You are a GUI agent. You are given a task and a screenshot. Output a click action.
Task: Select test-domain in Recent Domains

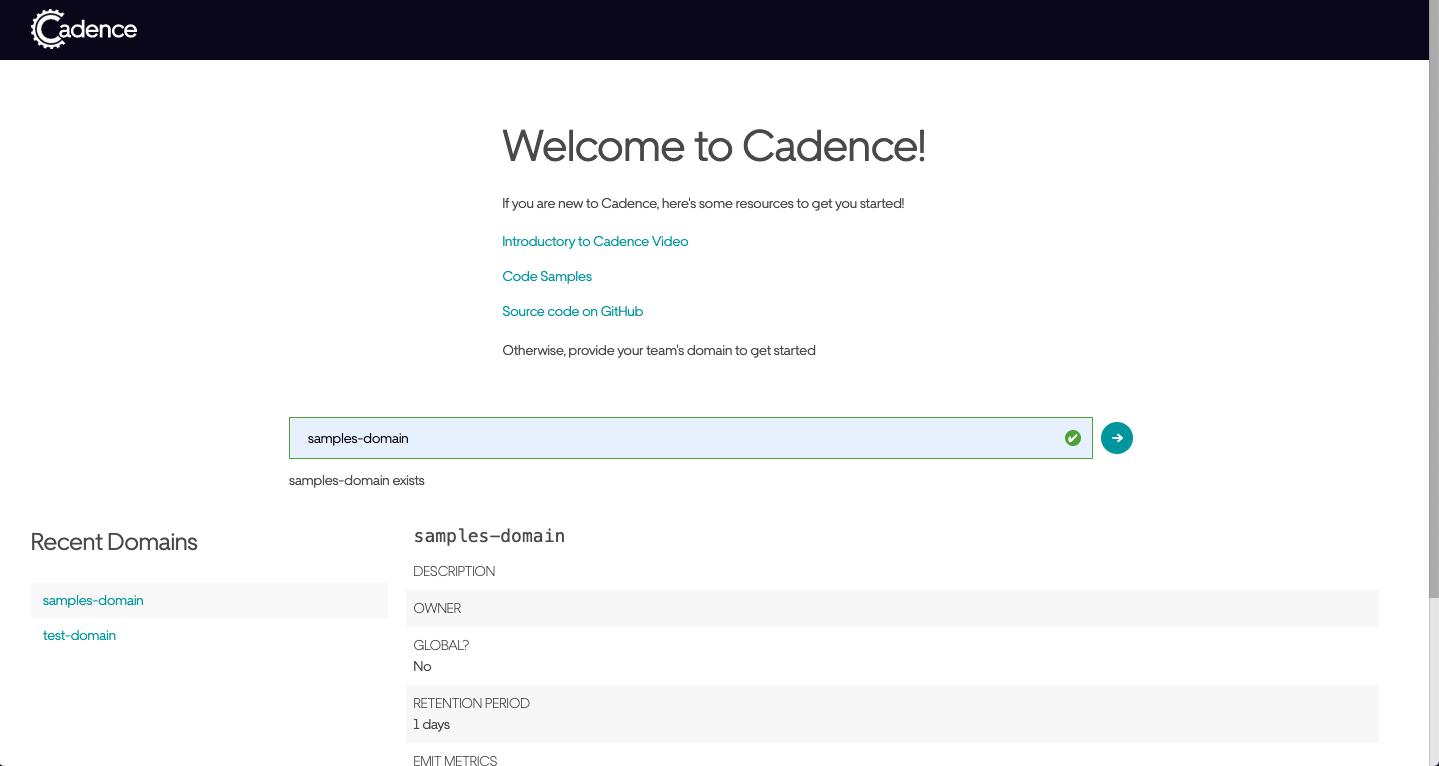[209, 635]
